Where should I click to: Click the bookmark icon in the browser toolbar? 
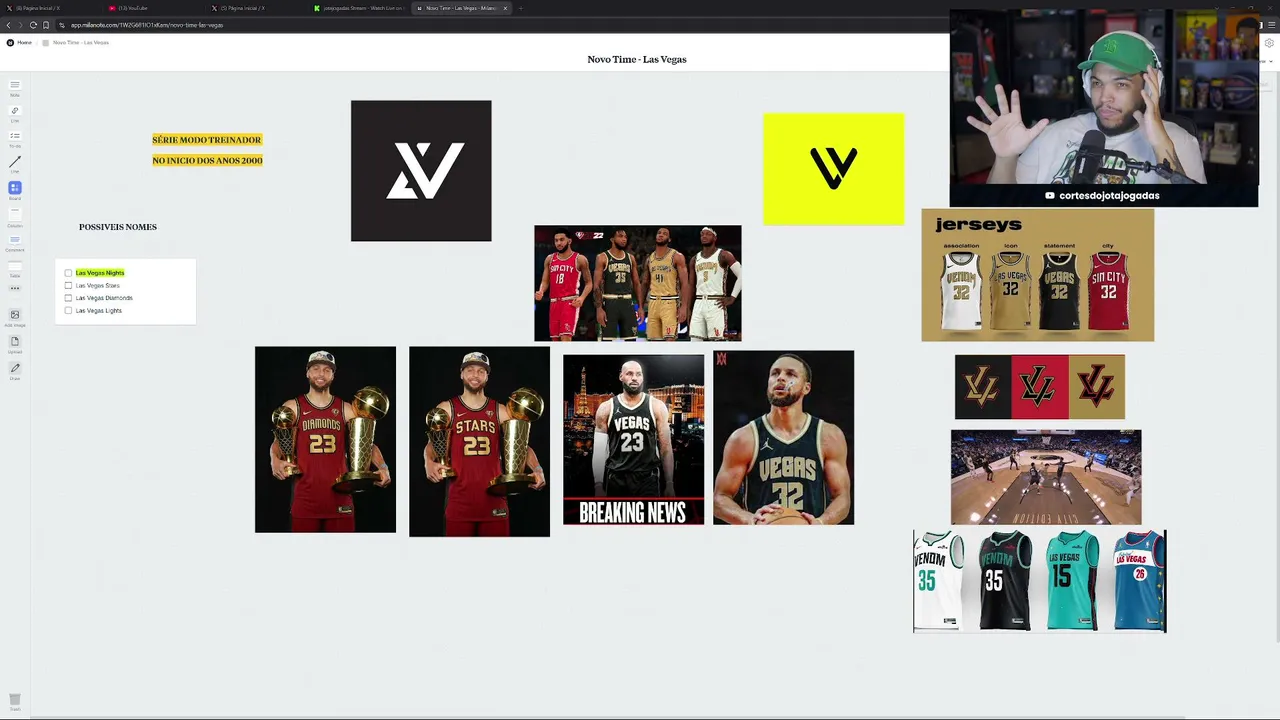pos(46,25)
